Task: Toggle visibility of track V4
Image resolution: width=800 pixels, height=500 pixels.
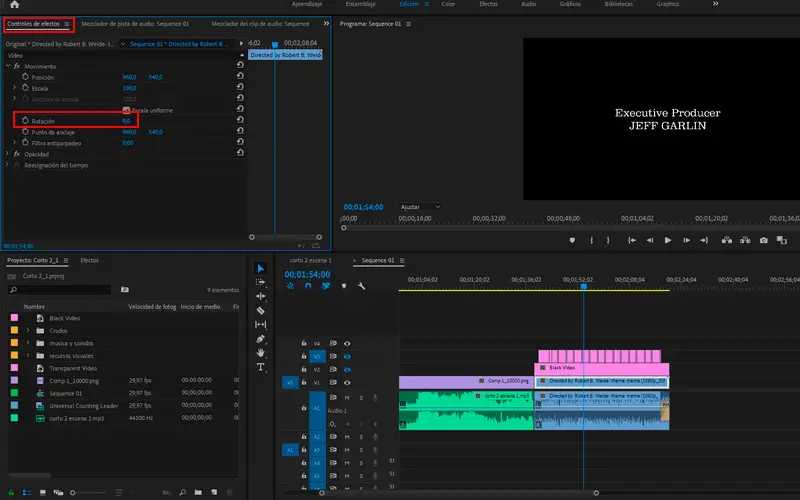Action: [347, 343]
